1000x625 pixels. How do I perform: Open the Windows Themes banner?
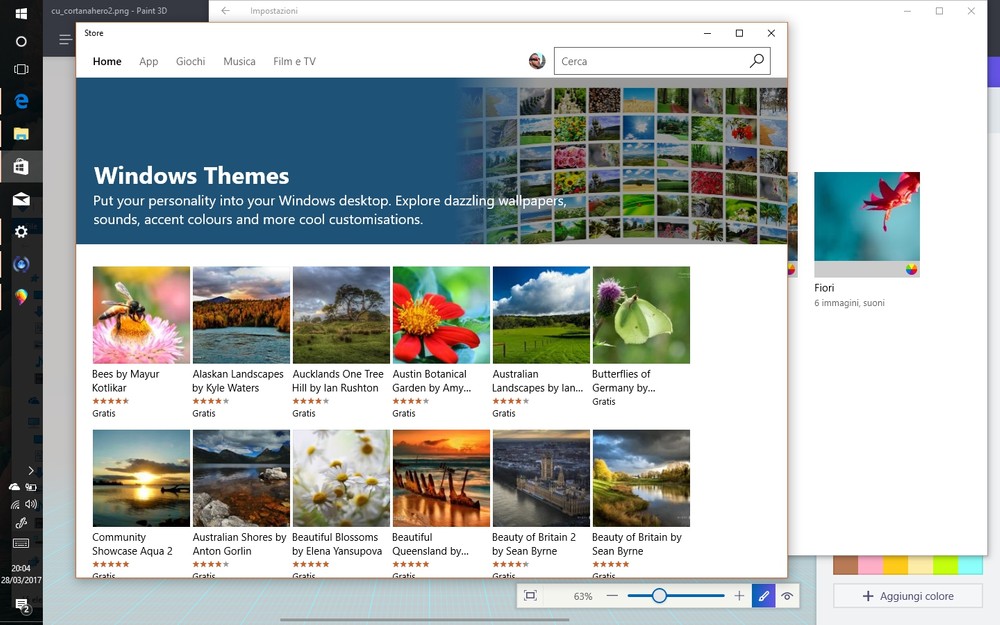click(x=432, y=161)
